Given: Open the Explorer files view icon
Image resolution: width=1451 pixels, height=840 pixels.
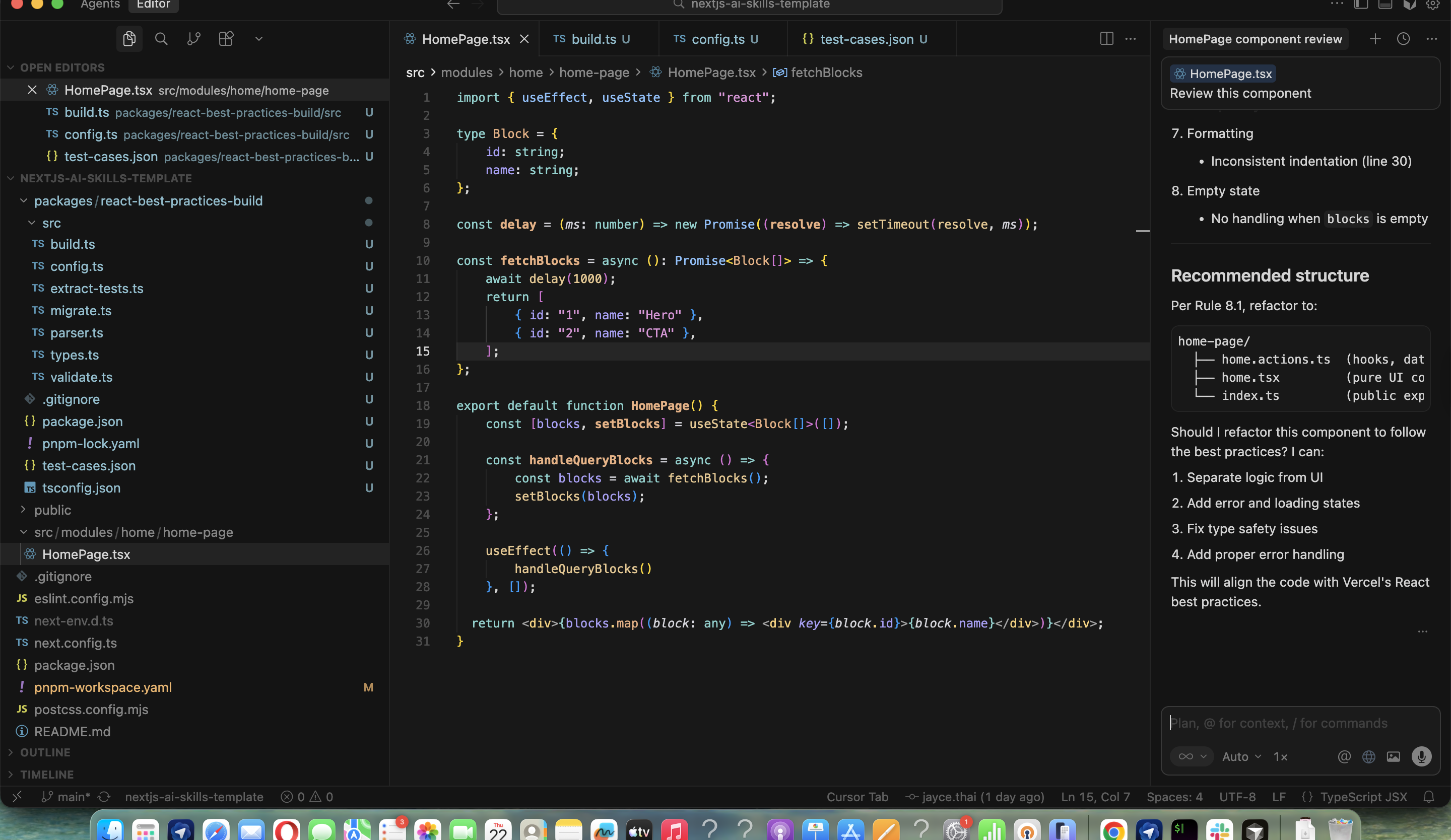Looking at the screenshot, I should point(129,39).
